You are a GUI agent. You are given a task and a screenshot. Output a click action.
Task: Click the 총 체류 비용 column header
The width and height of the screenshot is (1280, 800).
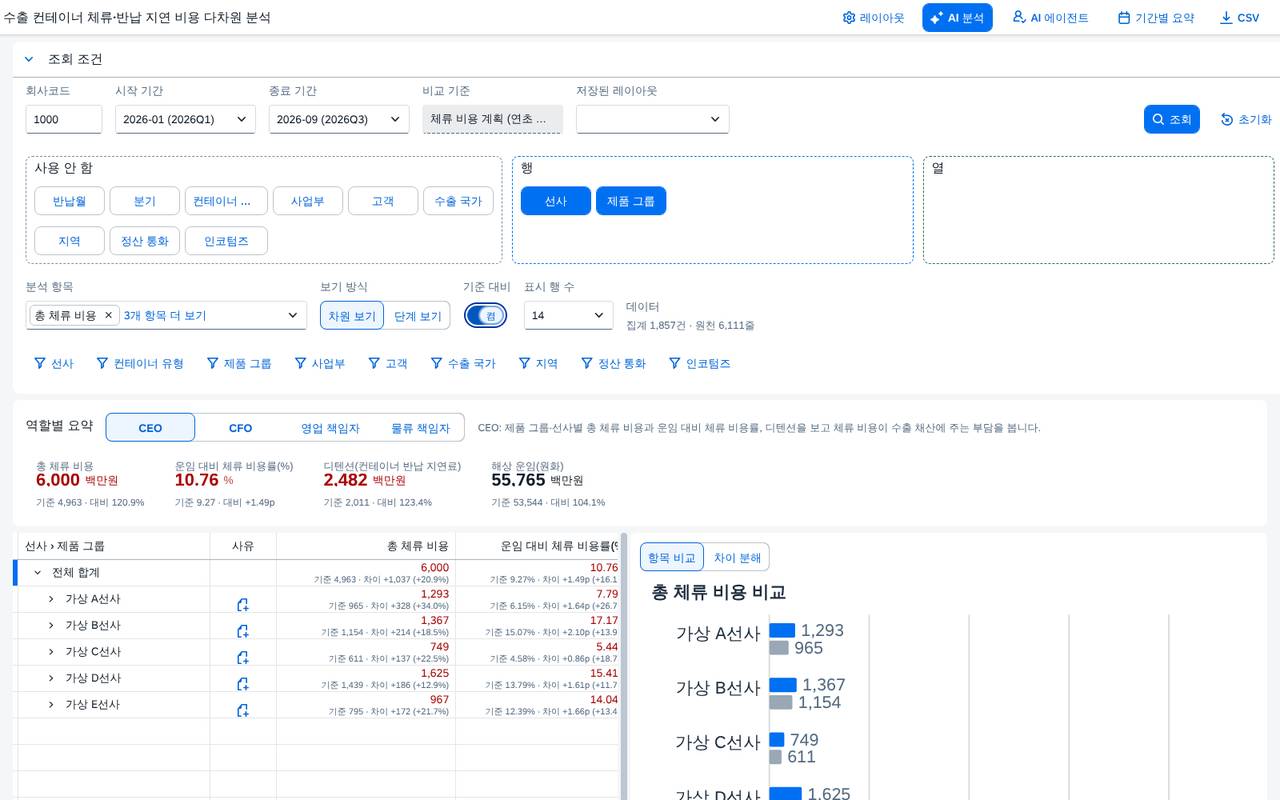click(x=366, y=546)
